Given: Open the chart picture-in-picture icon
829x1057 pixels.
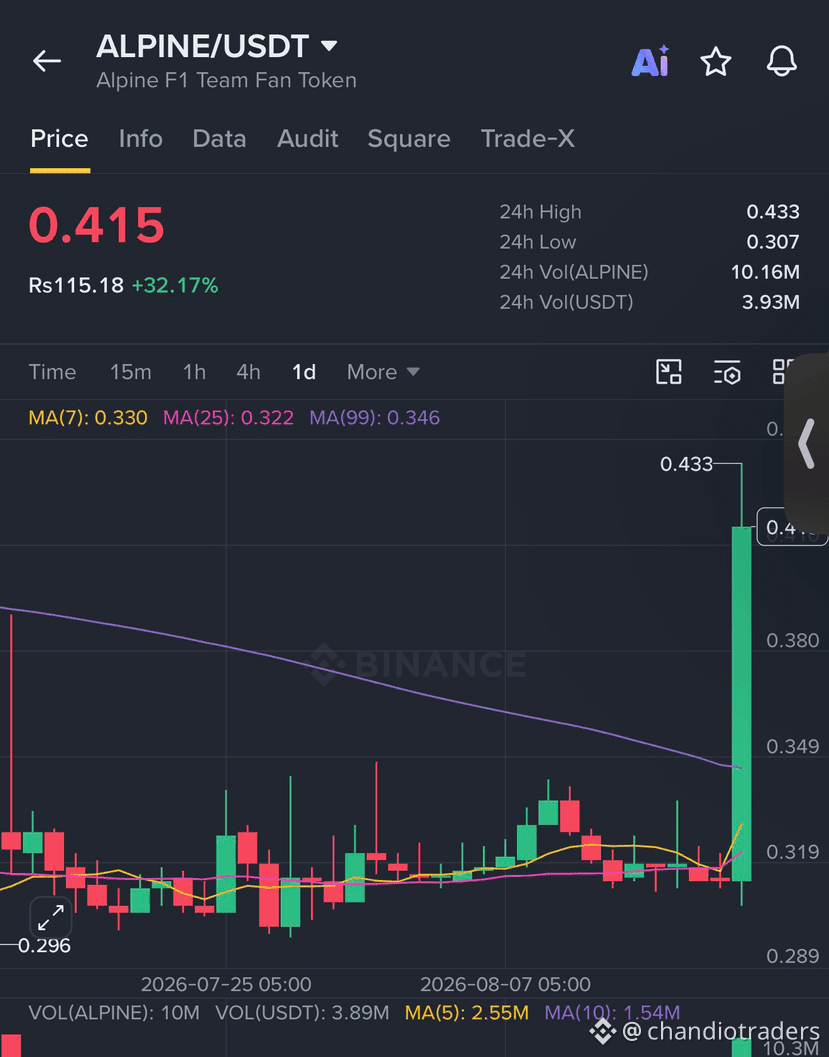Looking at the screenshot, I should [x=669, y=371].
